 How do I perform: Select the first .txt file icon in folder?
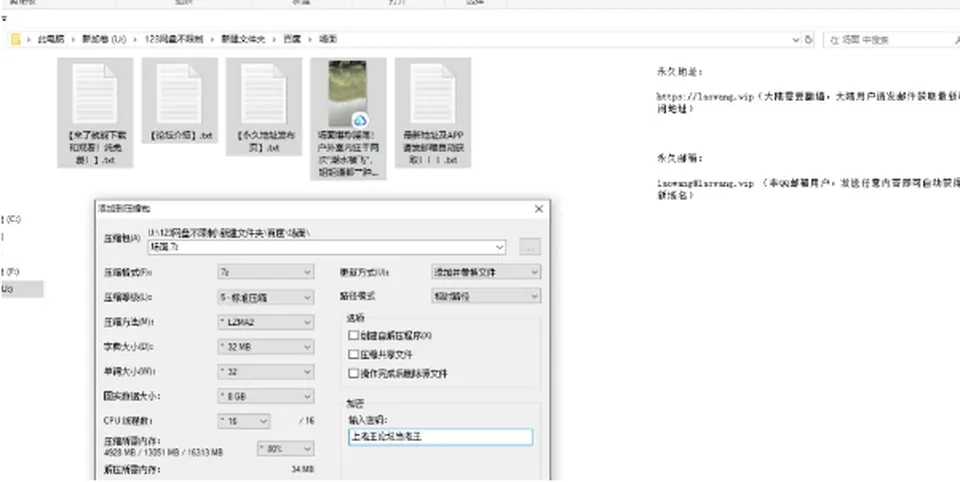tap(95, 94)
